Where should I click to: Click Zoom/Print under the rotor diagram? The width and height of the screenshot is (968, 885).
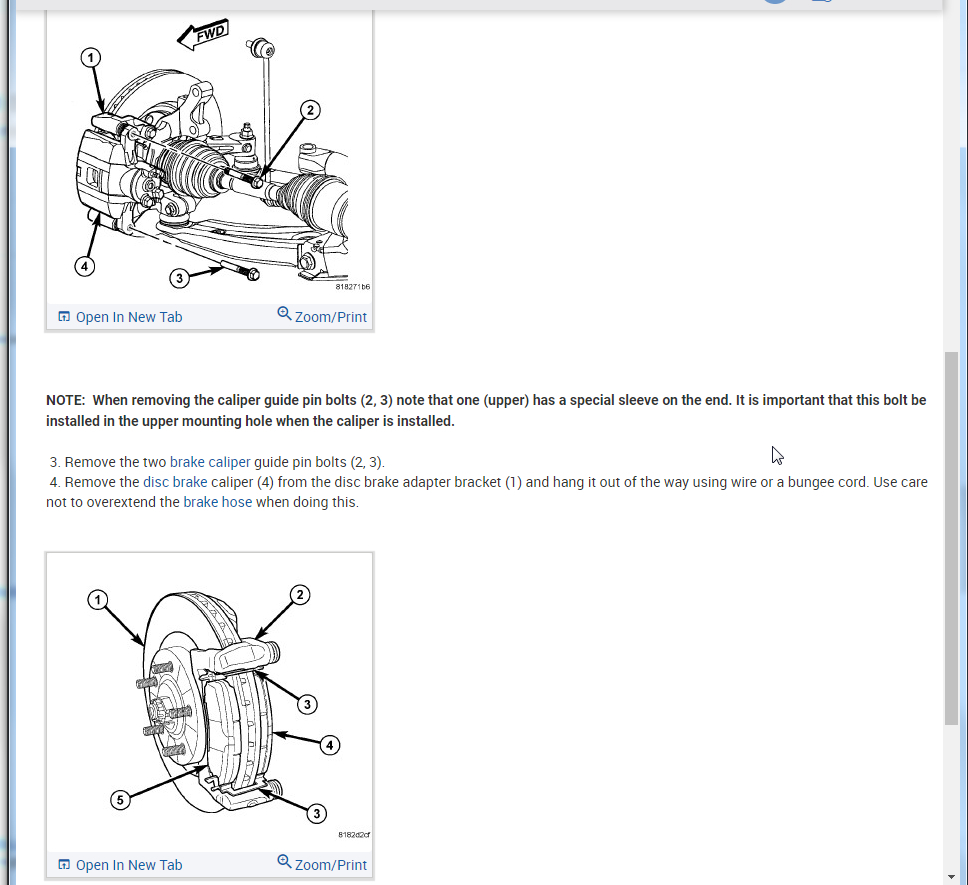point(322,864)
